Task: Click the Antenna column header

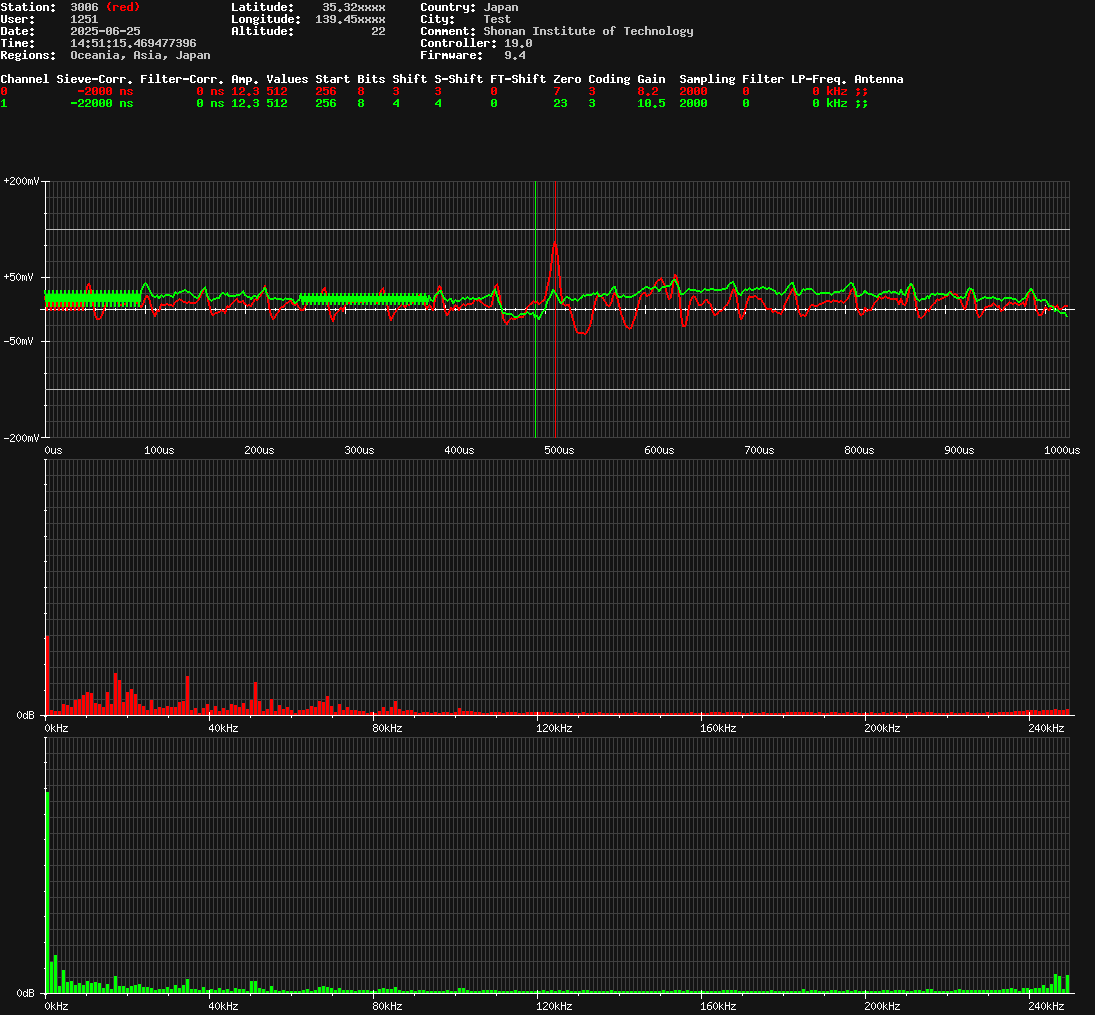Action: click(x=879, y=79)
